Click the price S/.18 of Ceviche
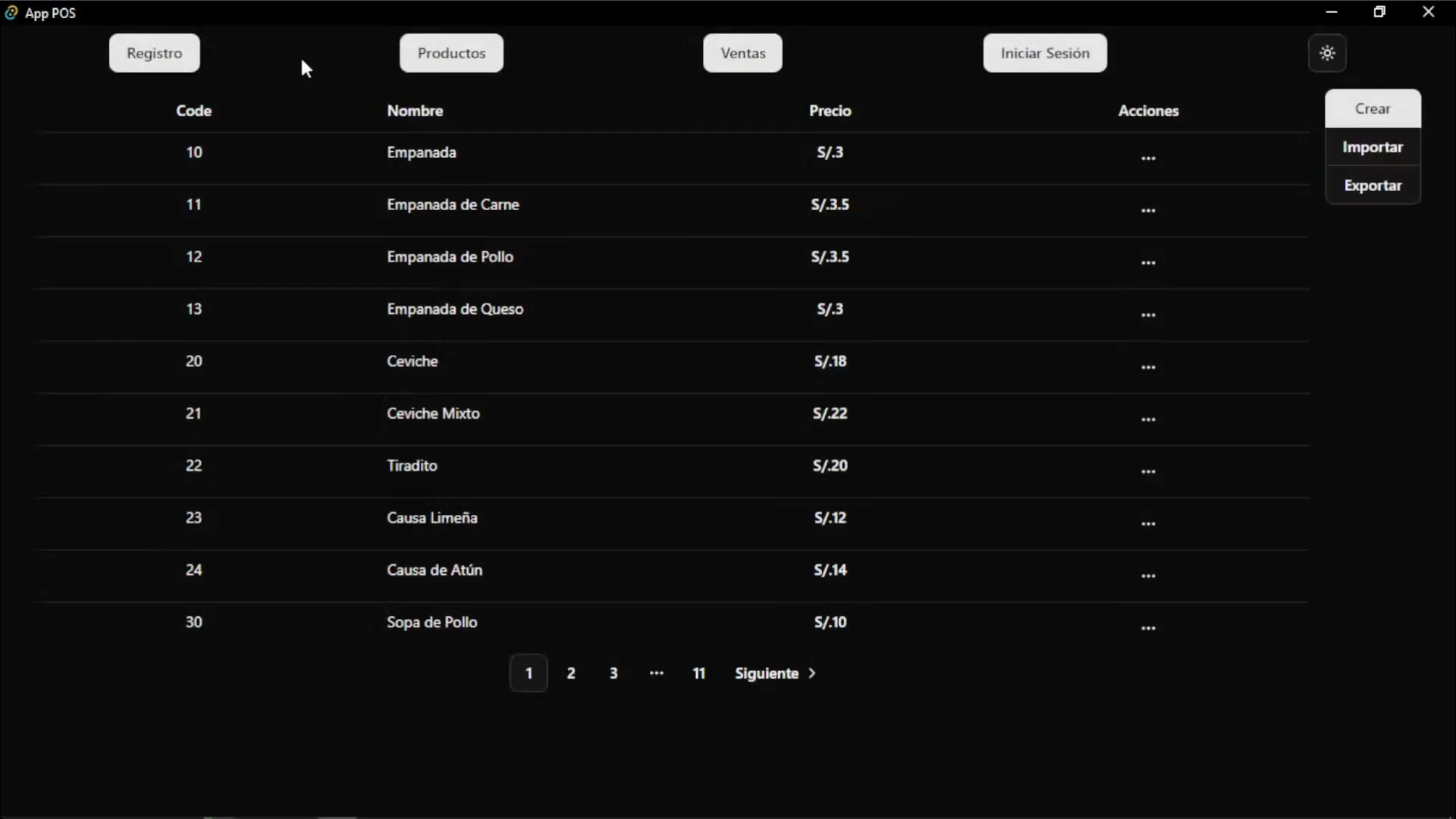The height and width of the screenshot is (819, 1456). [830, 362]
